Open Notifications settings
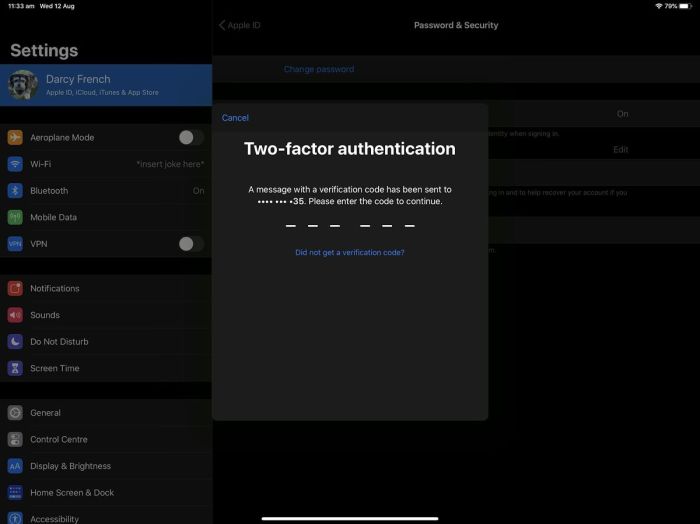This screenshot has width=700, height=524. [106, 288]
